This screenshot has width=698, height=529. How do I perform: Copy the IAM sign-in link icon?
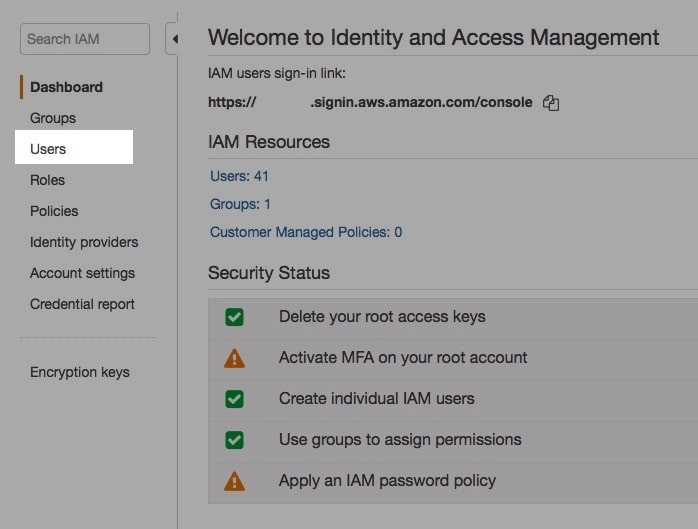551,103
